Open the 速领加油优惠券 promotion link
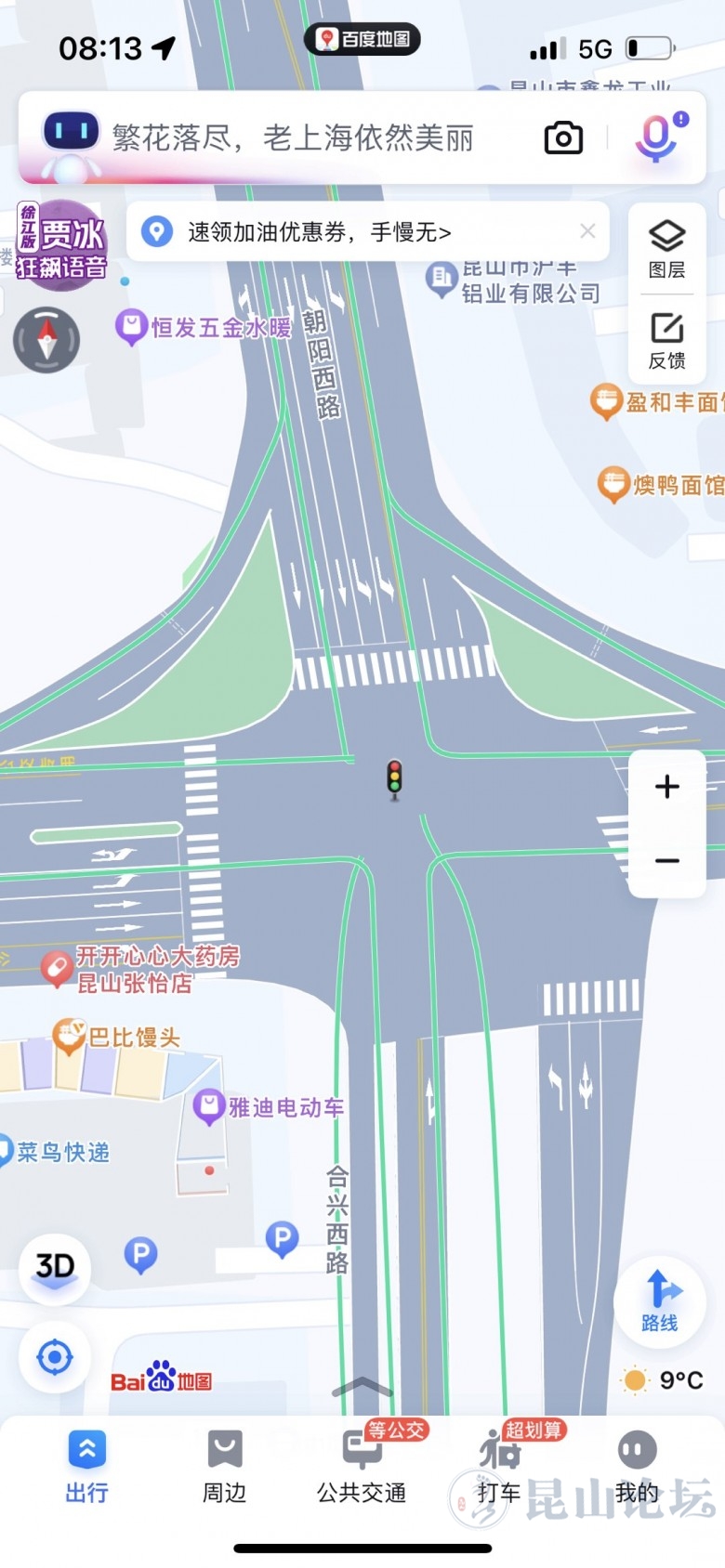725x1568 pixels. (320, 231)
